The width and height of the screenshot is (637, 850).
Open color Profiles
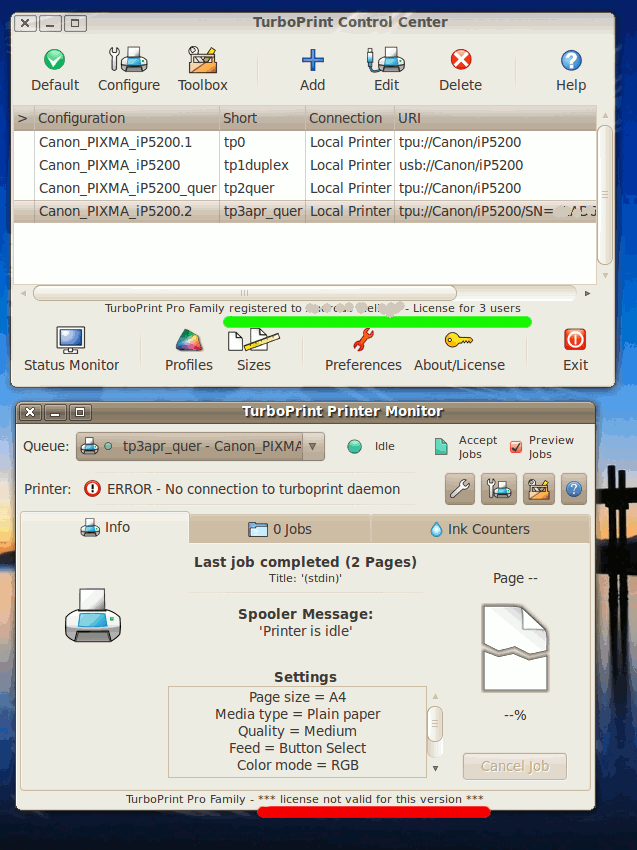(x=188, y=350)
